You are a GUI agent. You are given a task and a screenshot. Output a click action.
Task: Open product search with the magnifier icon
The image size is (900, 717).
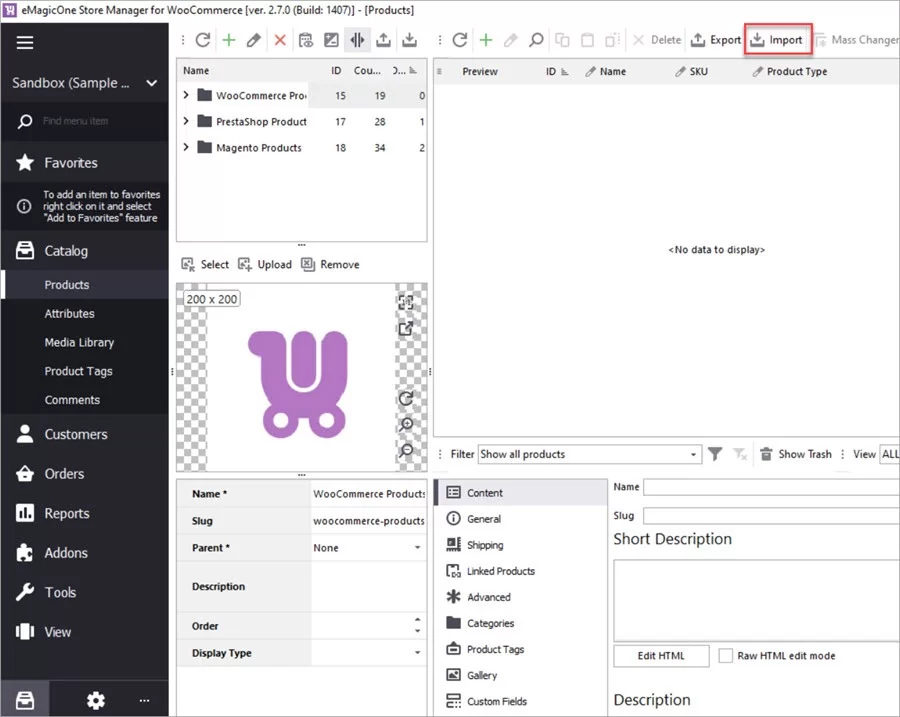click(x=535, y=40)
